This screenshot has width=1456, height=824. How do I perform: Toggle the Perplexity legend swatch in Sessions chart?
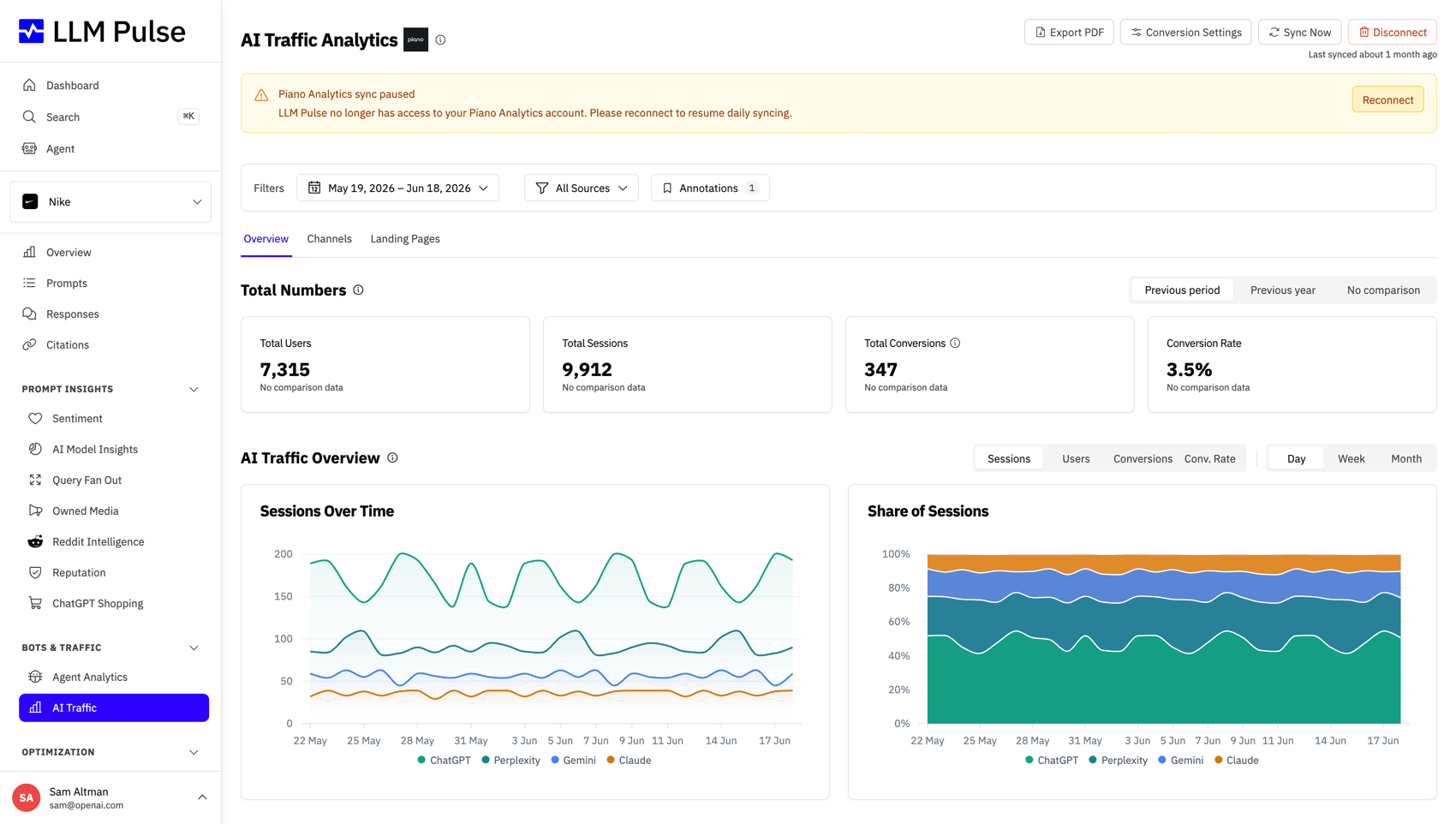[486, 760]
